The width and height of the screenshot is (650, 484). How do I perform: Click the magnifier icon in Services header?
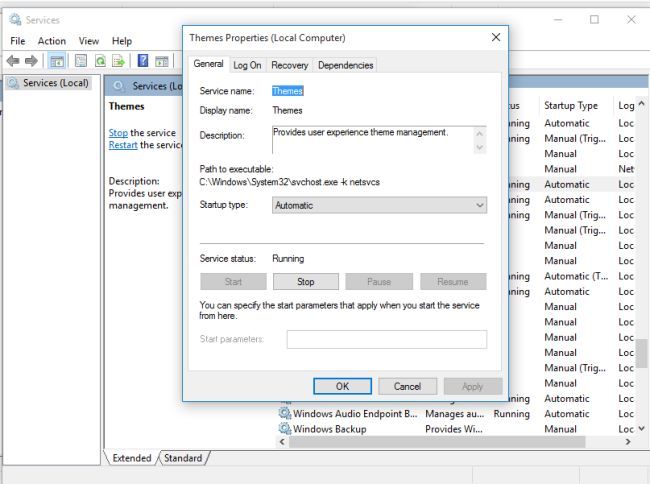tap(119, 86)
